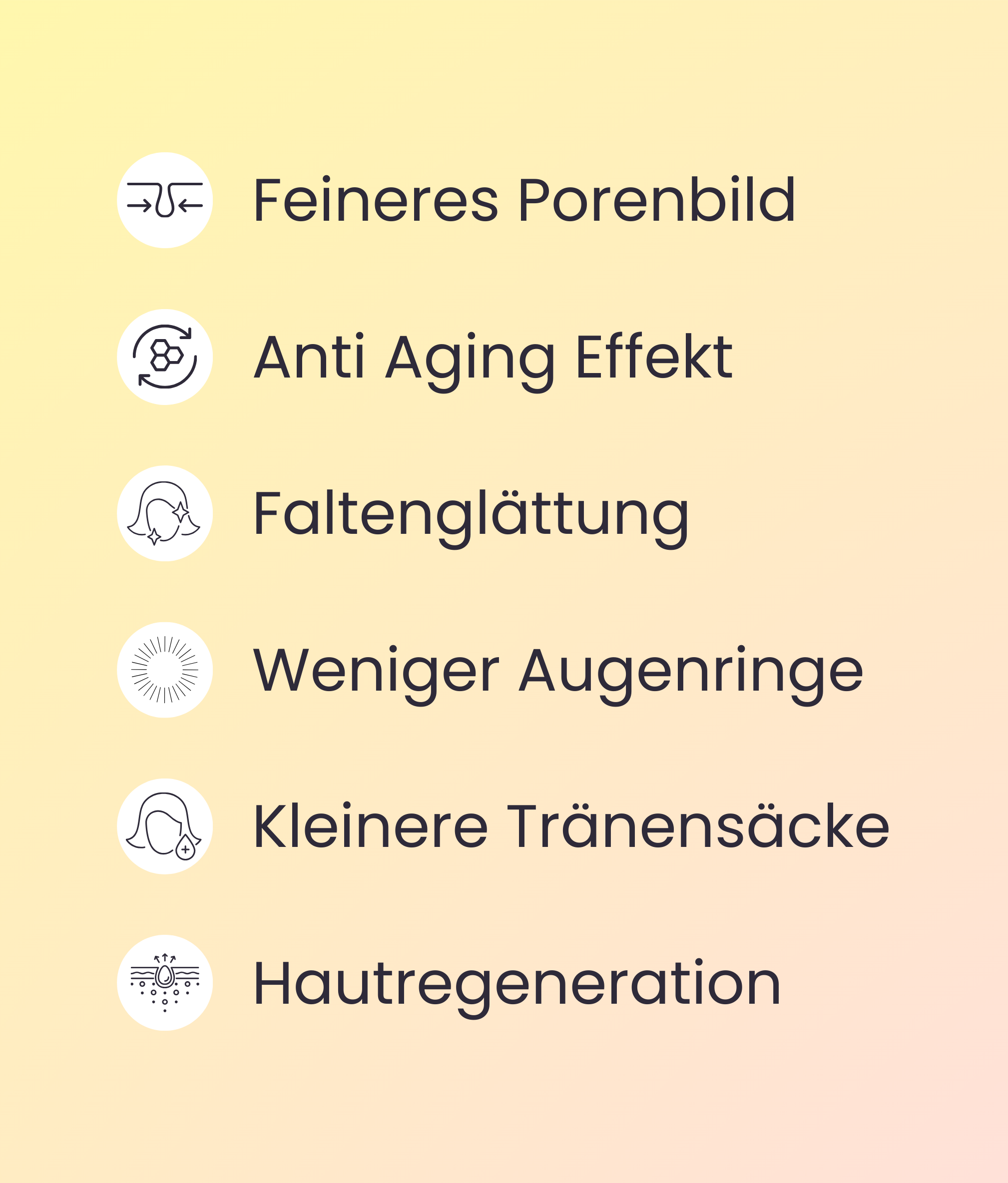Select the "Hautregeneration" label
This screenshot has height=1183, width=1008.
517,984
